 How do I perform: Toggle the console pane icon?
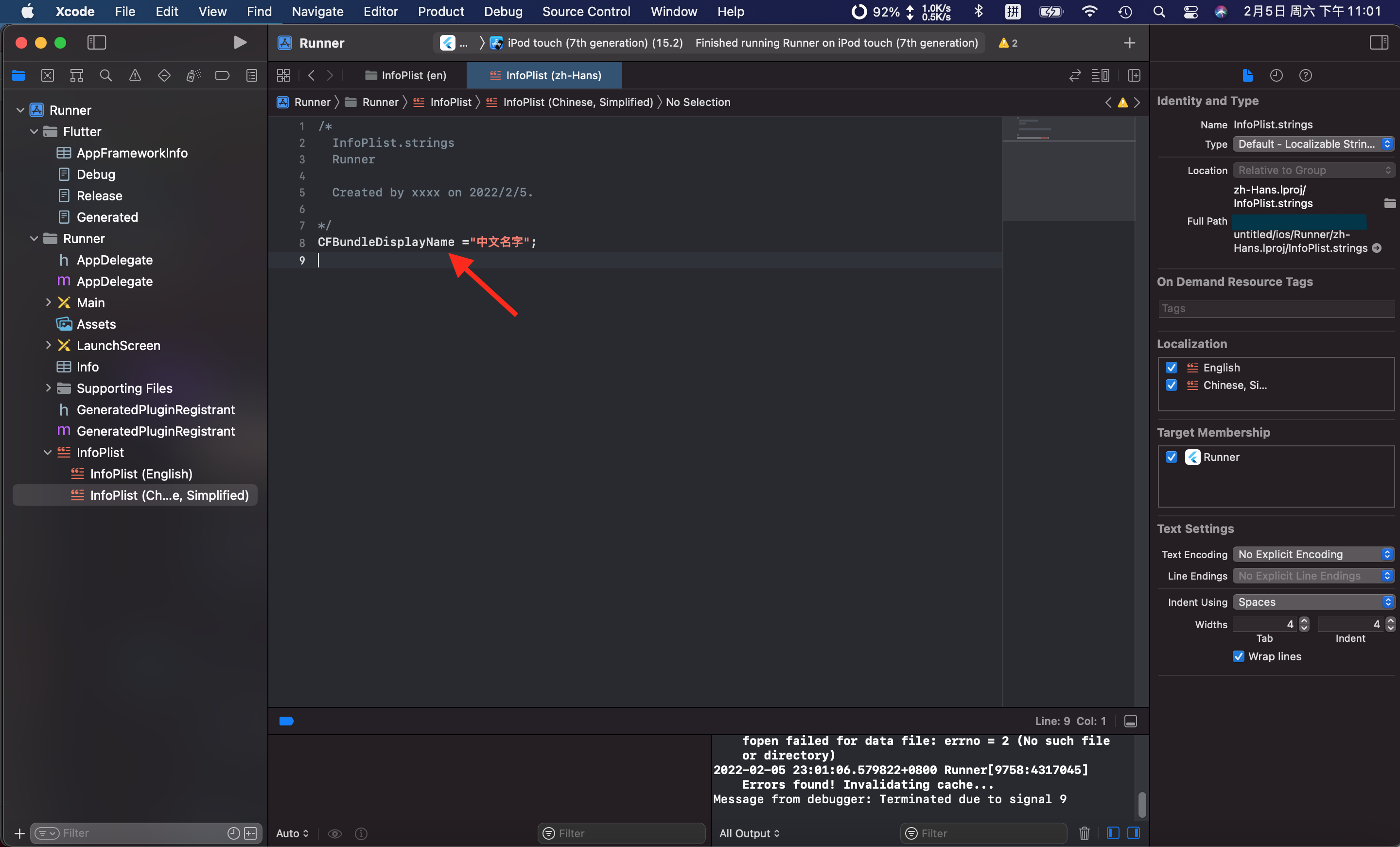tap(1134, 833)
